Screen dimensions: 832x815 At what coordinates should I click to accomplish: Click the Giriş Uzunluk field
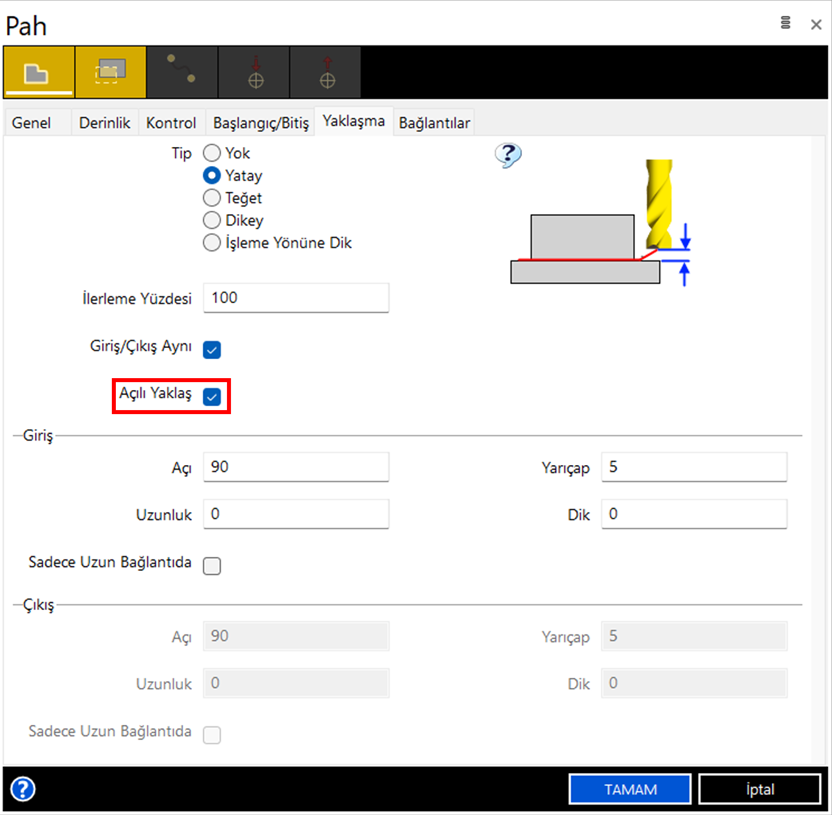tap(296, 514)
